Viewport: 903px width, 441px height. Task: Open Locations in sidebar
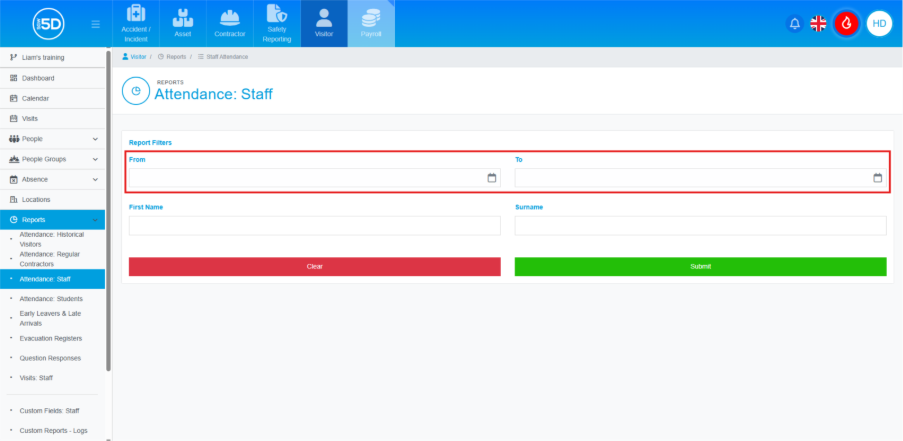pos(52,199)
